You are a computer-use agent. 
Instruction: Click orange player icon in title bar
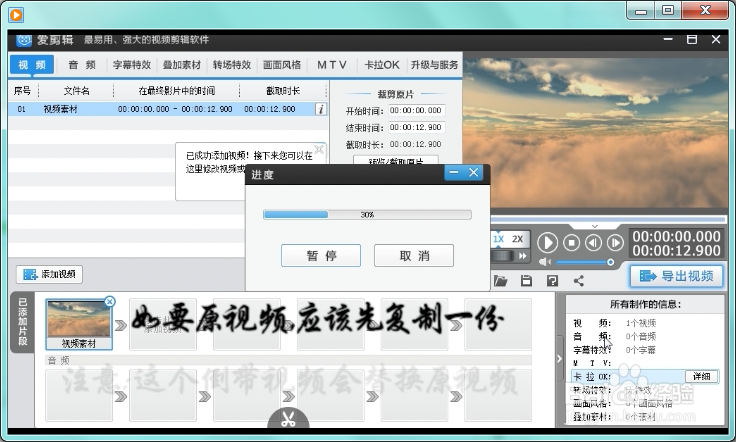point(15,15)
